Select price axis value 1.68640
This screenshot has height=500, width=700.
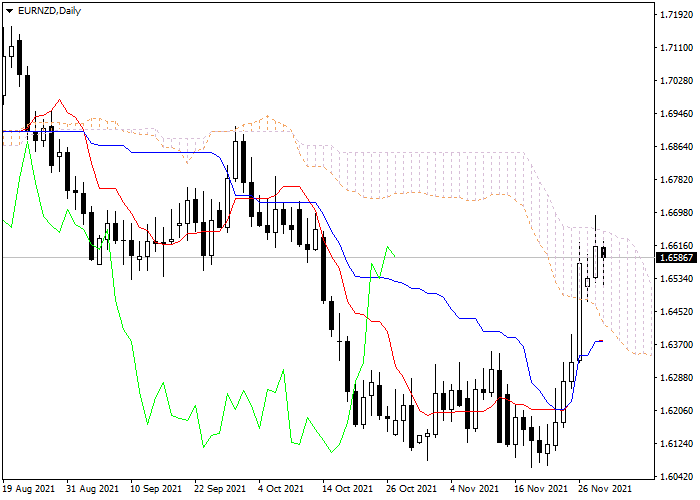tap(677, 147)
